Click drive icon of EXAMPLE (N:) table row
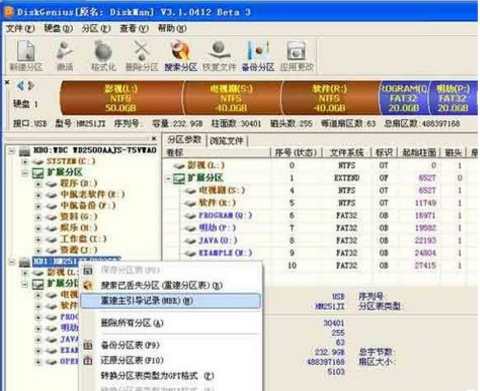 [190, 254]
